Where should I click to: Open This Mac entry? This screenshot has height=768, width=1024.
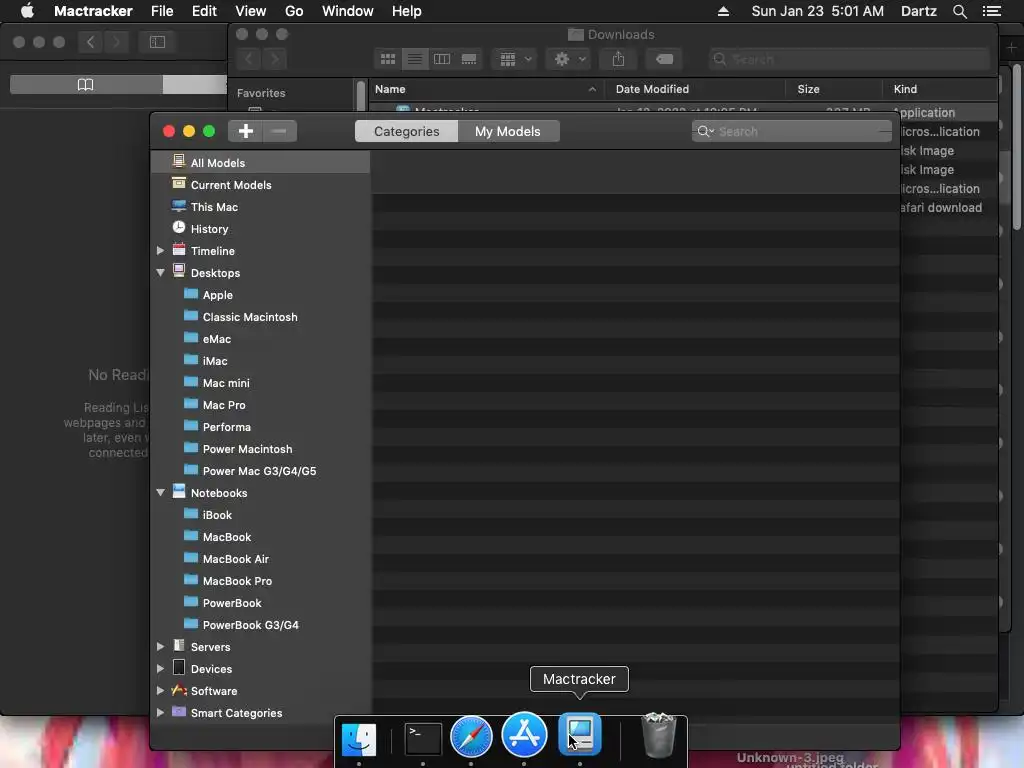click(261, 207)
